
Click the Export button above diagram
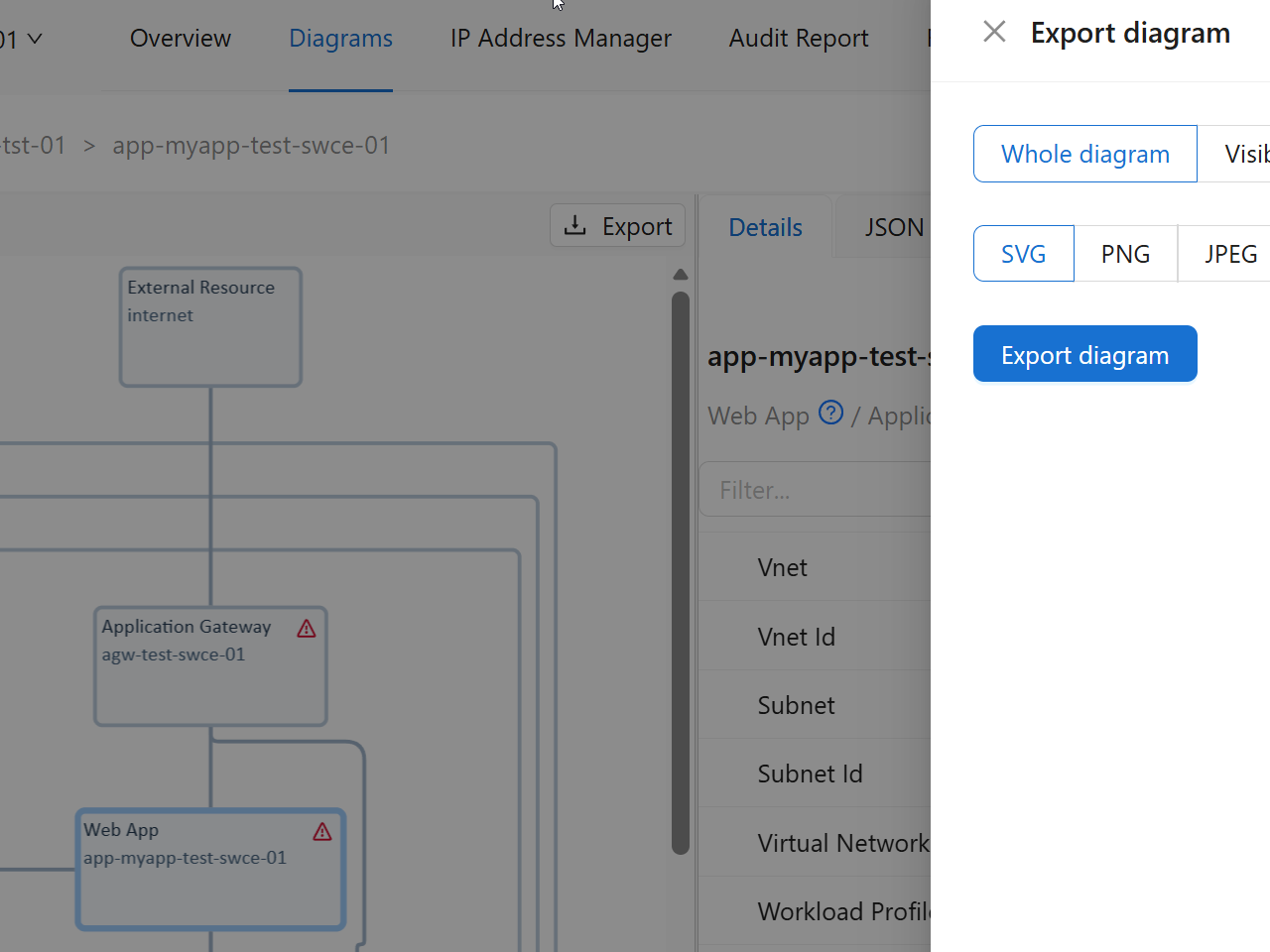[x=617, y=225]
